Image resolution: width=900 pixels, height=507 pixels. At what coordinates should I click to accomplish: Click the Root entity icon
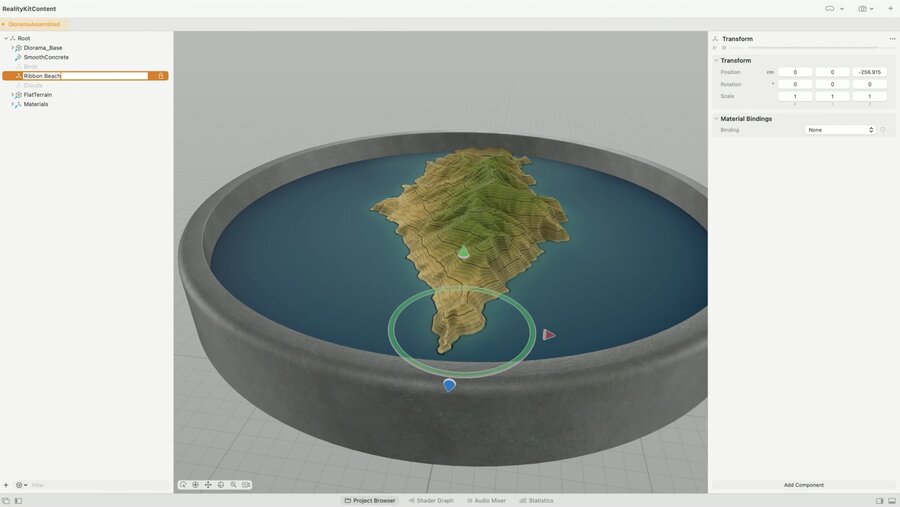point(13,38)
